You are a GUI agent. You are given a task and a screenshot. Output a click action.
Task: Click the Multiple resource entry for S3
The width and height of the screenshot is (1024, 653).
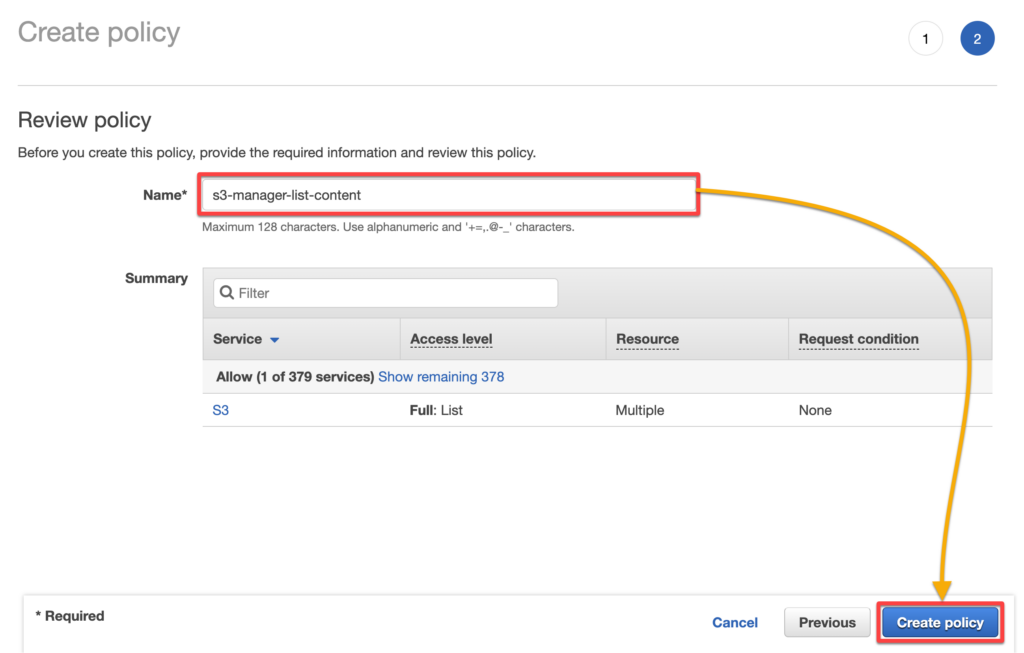click(642, 410)
